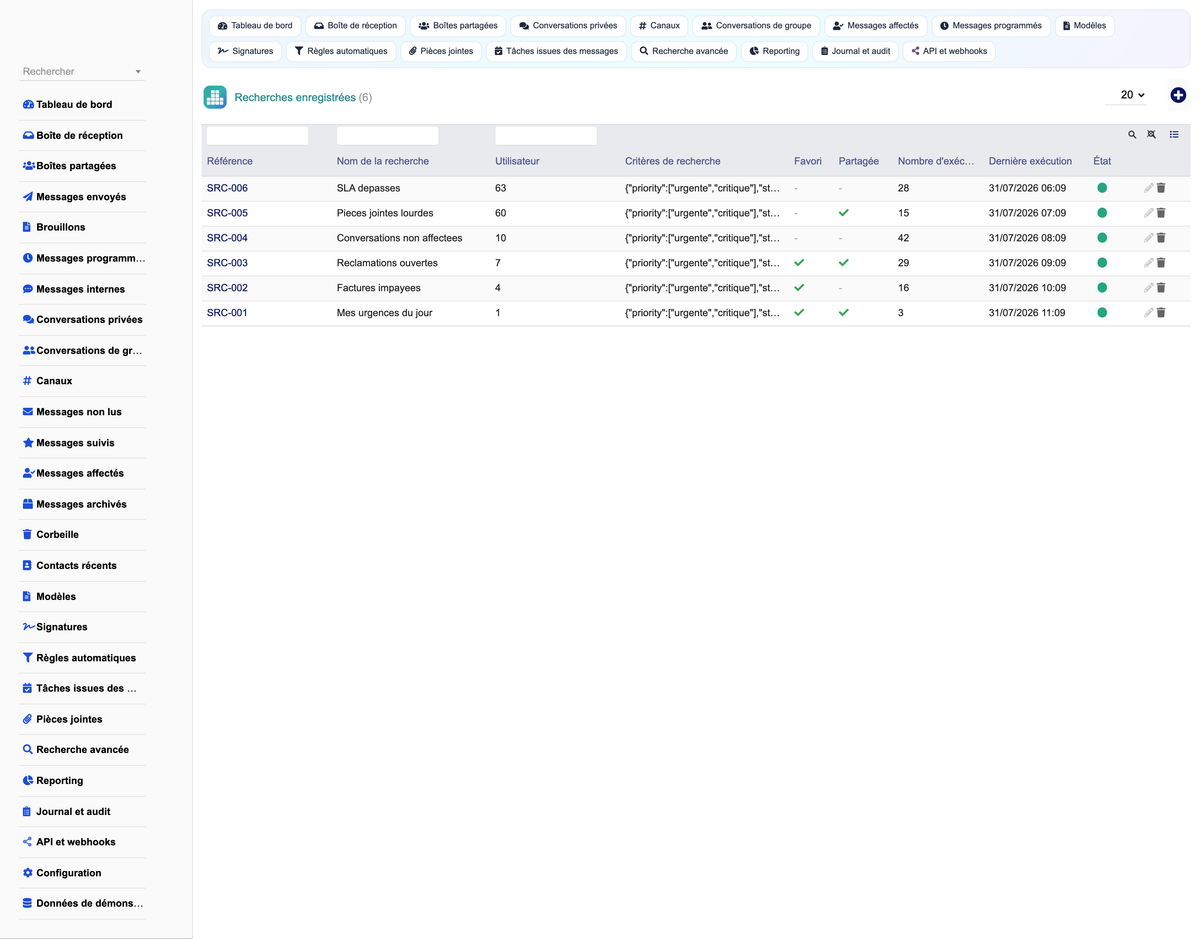Open the Tableau de bord top tab
The width and height of the screenshot is (1200, 939).
point(255,26)
